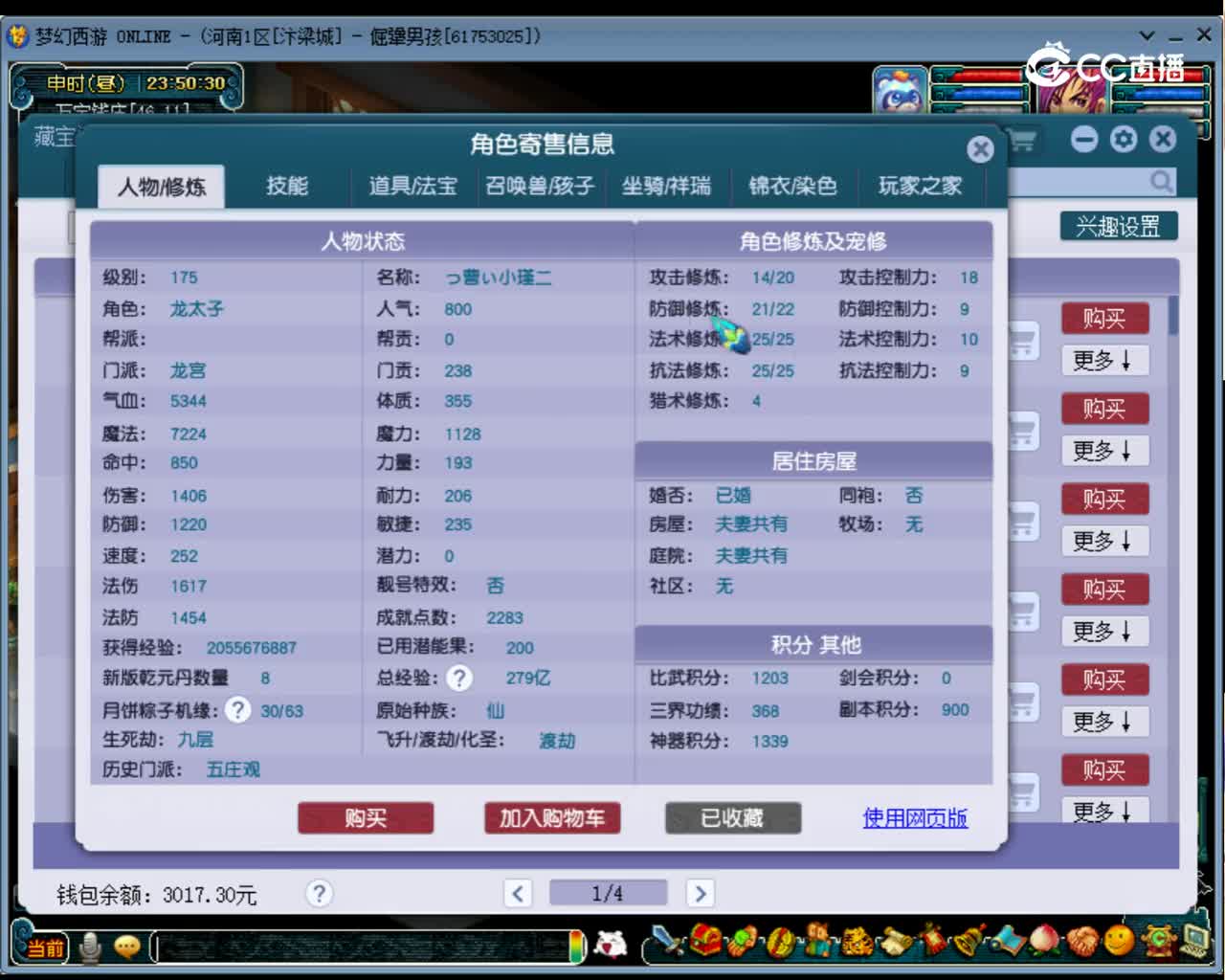Go to the previous page arrow
This screenshot has height=980, width=1225.
coord(518,894)
